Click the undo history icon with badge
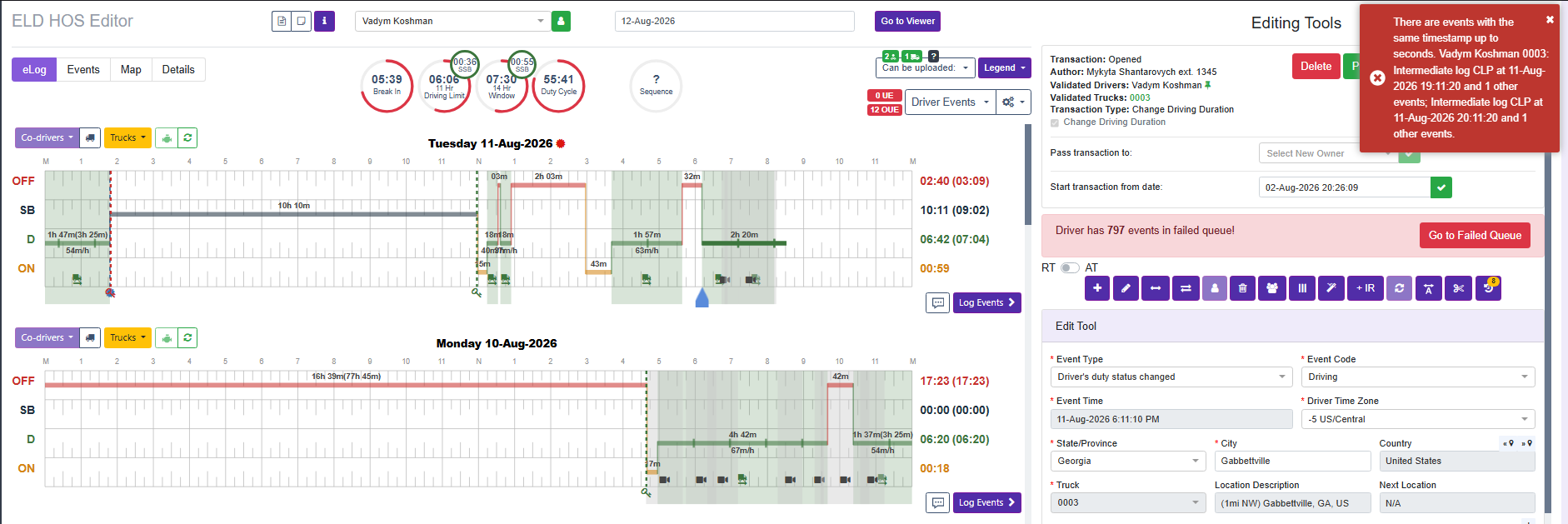1568x524 pixels. (1488, 288)
